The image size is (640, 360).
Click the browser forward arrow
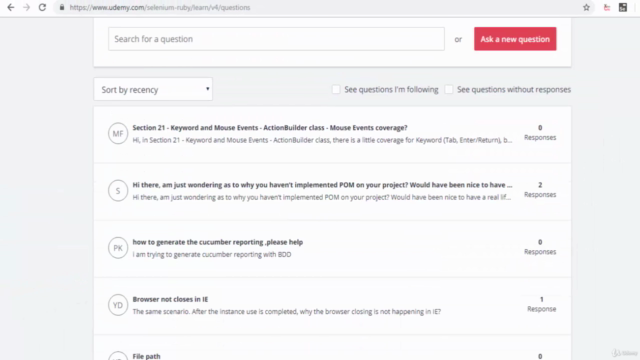[27, 7]
